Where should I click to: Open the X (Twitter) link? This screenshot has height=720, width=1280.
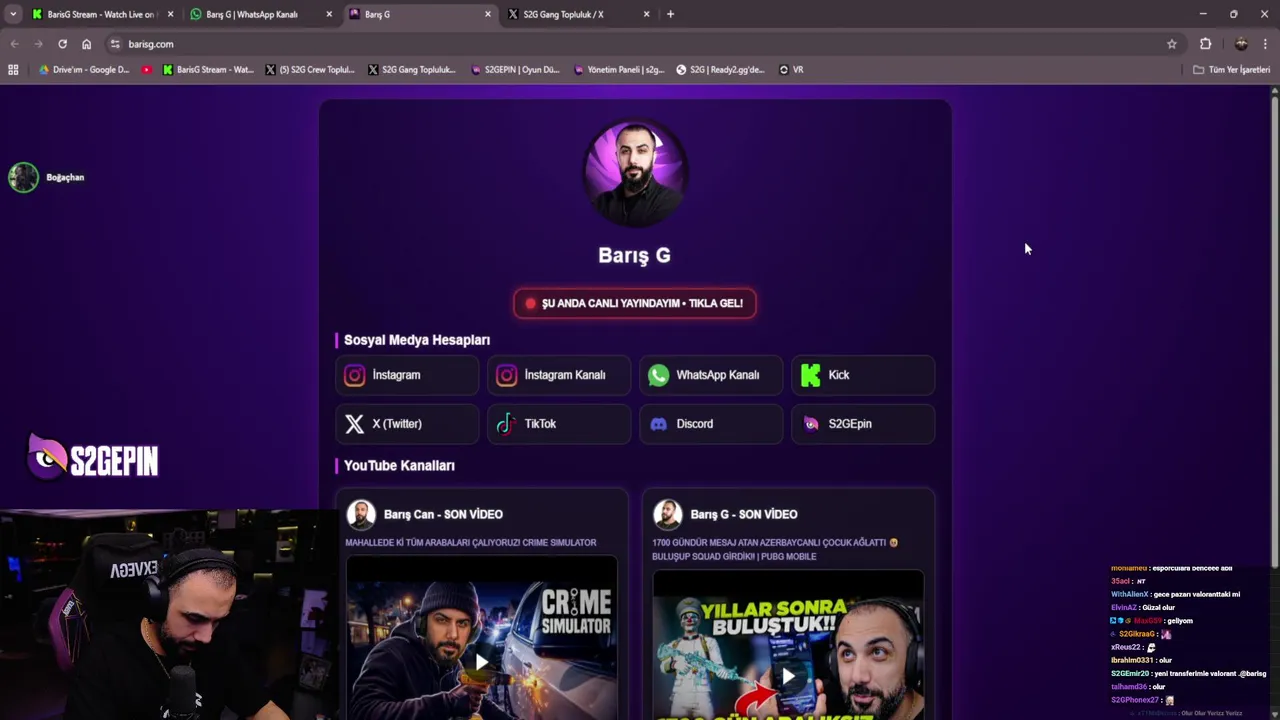point(407,424)
